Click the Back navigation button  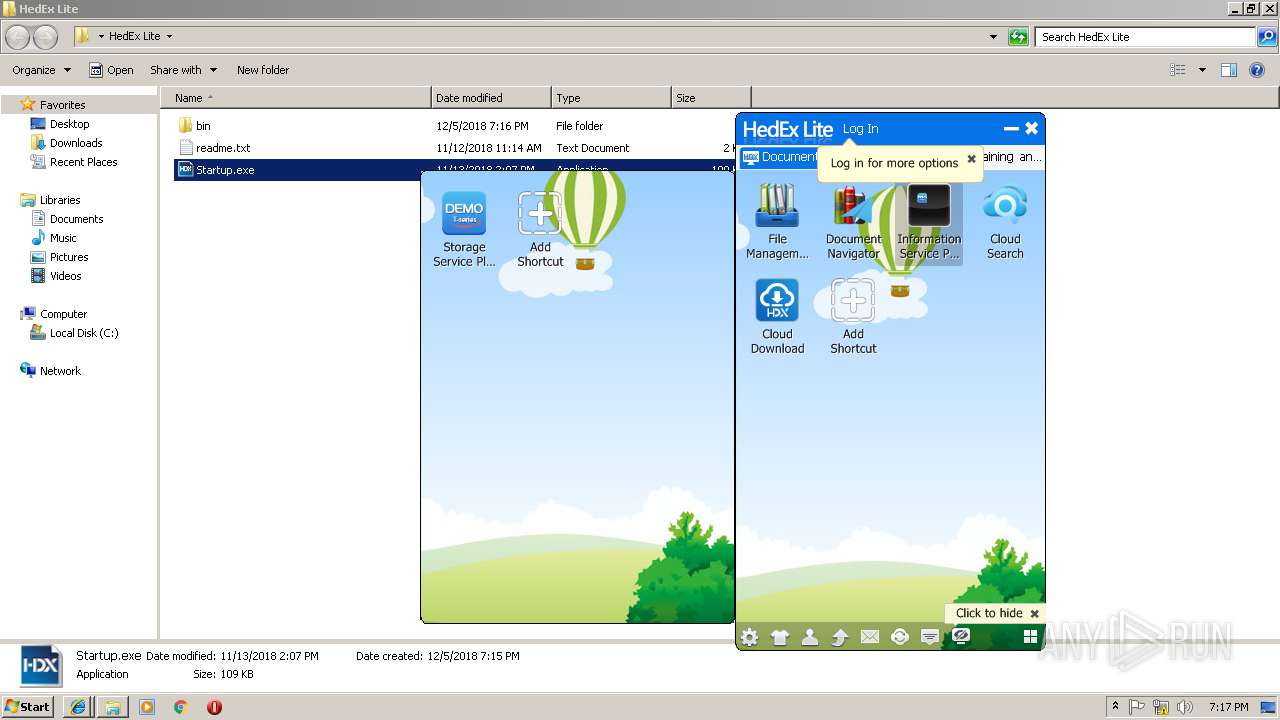18,37
